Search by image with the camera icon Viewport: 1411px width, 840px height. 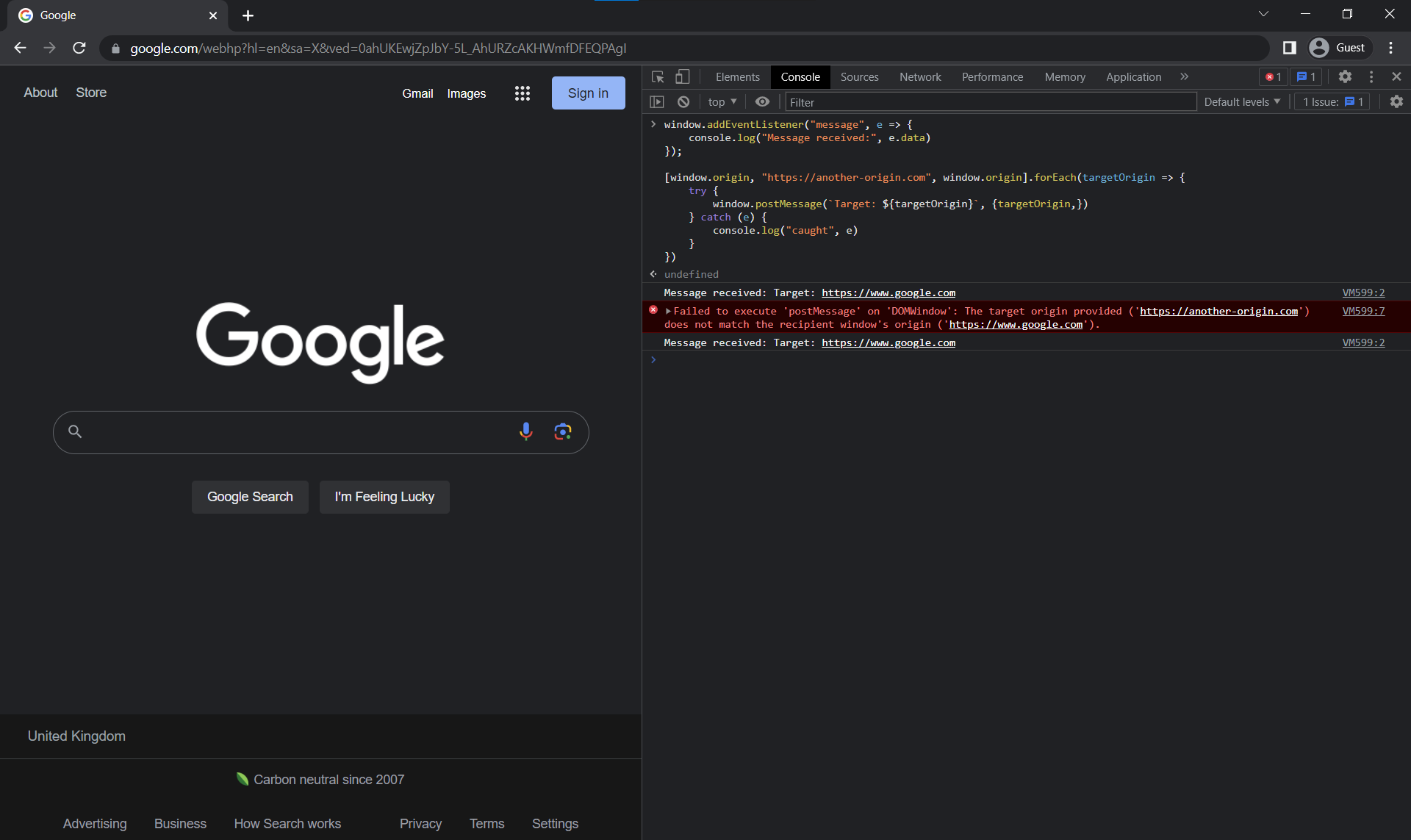pos(562,431)
